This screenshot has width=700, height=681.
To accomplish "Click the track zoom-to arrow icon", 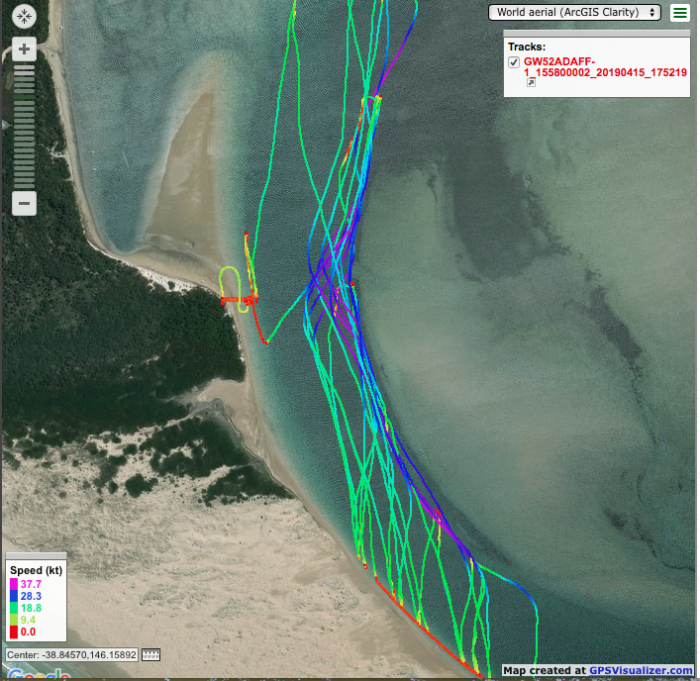I will point(531,84).
